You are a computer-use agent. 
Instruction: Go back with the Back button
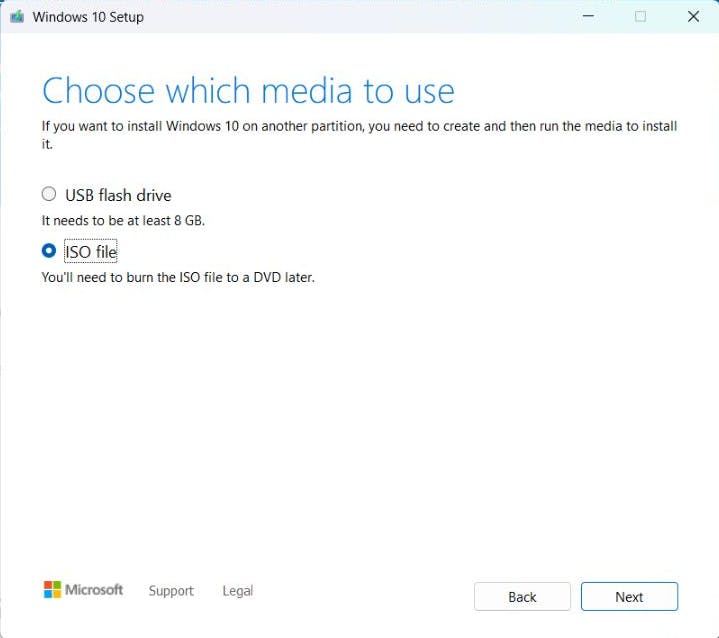click(x=522, y=596)
